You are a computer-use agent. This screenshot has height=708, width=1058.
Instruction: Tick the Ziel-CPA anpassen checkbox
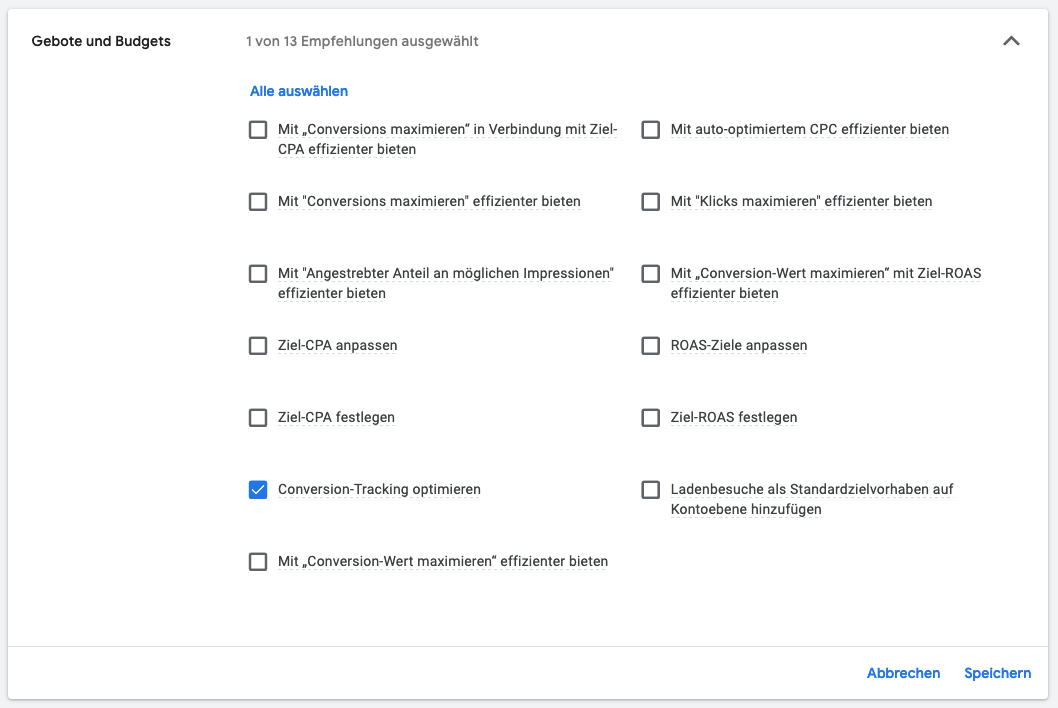click(x=258, y=346)
